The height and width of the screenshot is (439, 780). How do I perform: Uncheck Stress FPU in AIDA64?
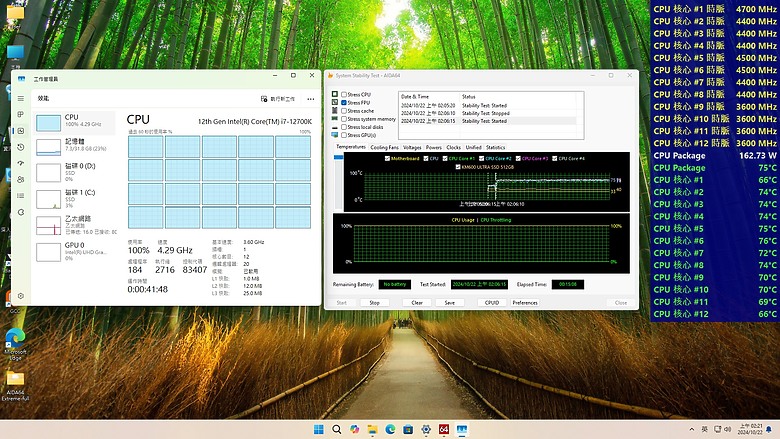click(x=344, y=102)
